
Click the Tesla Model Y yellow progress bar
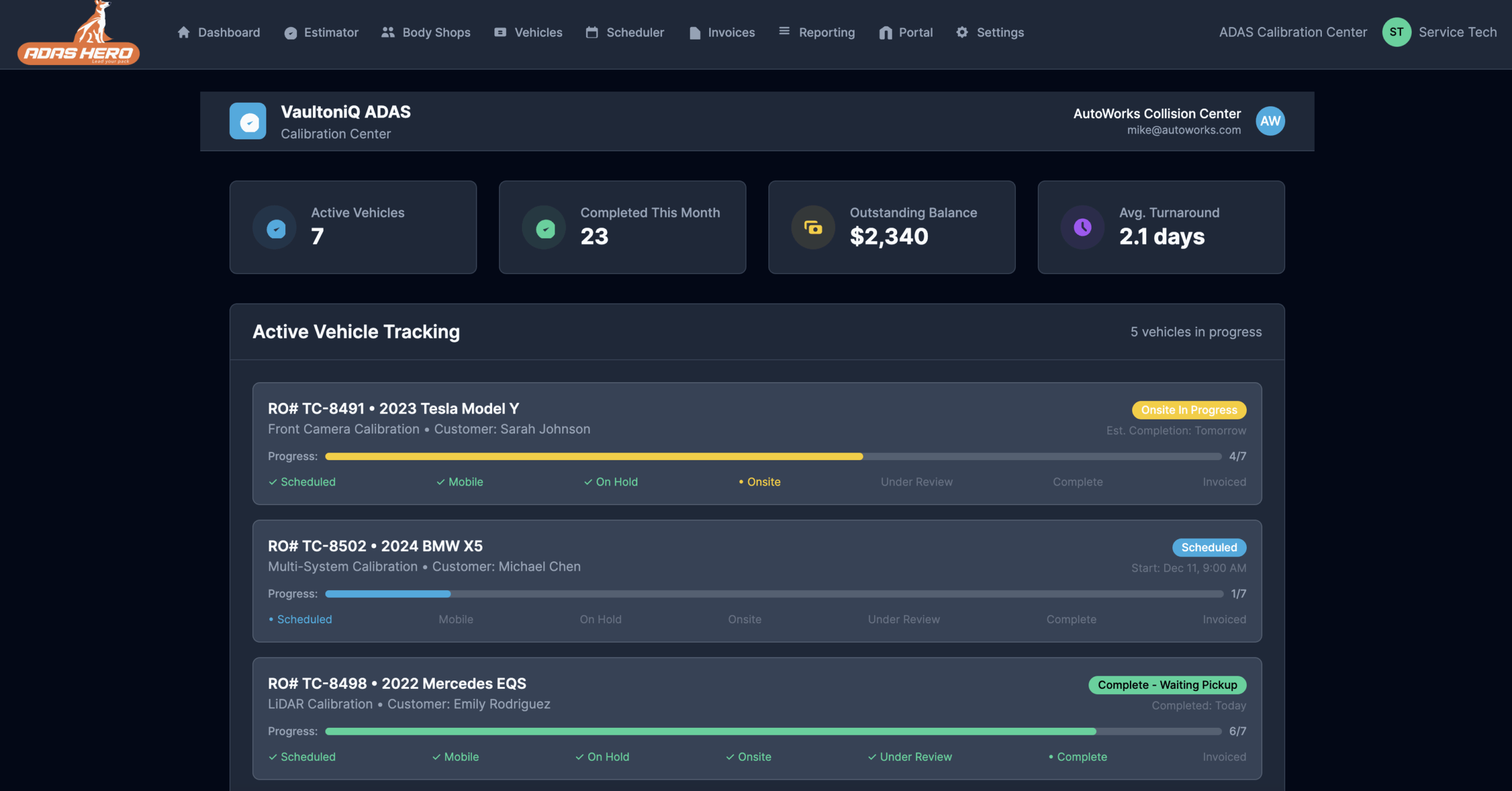point(594,457)
